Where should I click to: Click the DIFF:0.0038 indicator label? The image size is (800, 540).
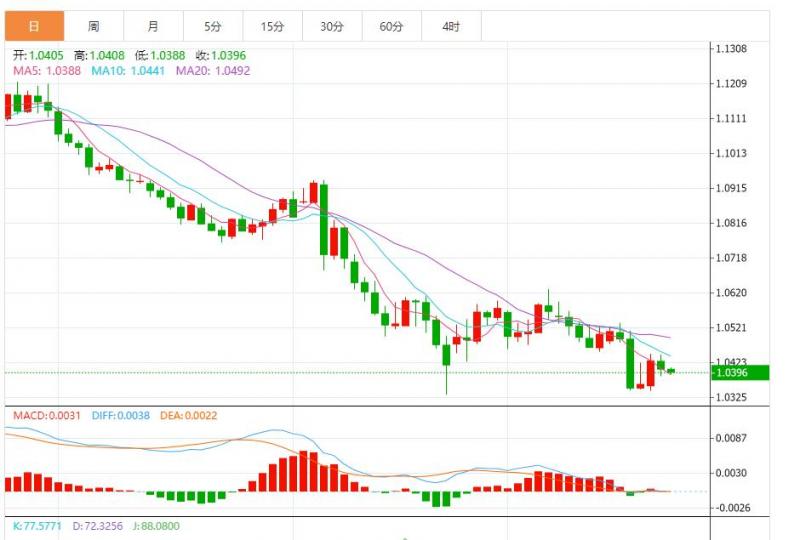coord(121,415)
